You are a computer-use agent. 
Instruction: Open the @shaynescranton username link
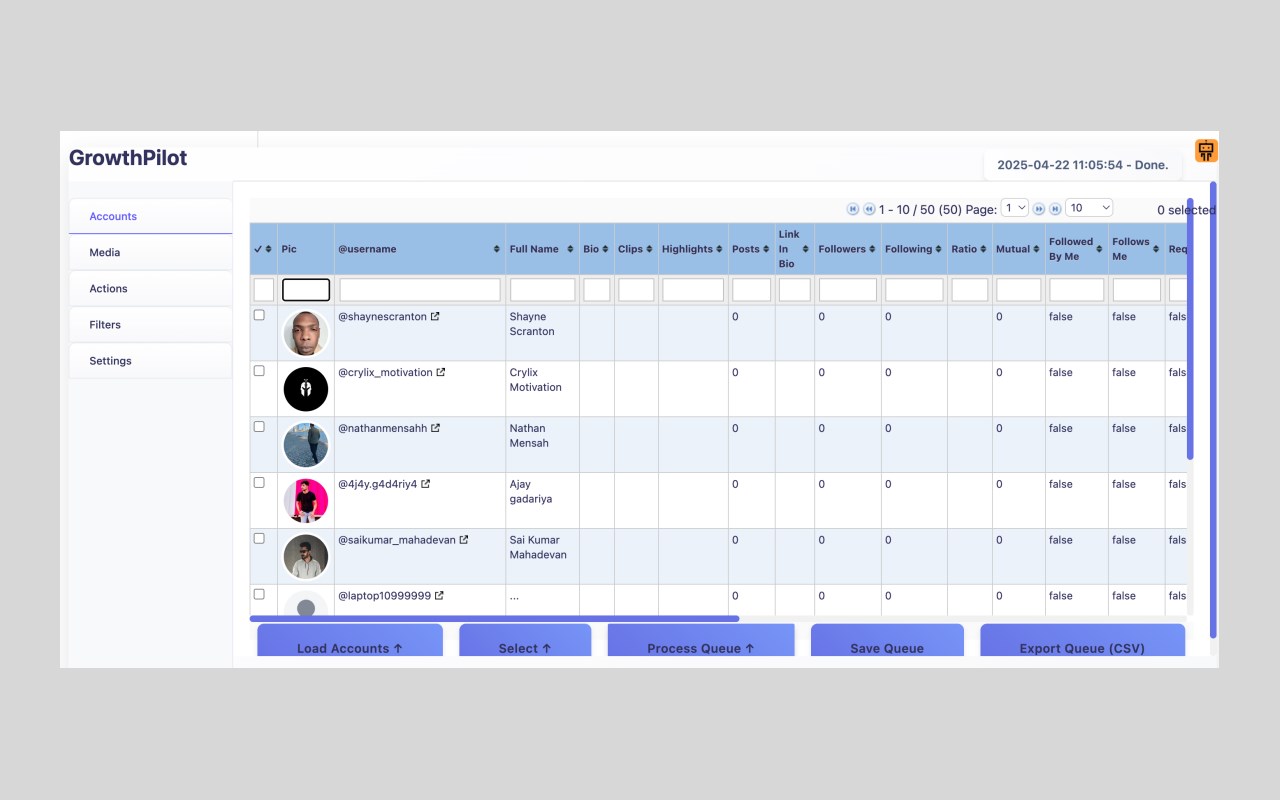pos(382,316)
